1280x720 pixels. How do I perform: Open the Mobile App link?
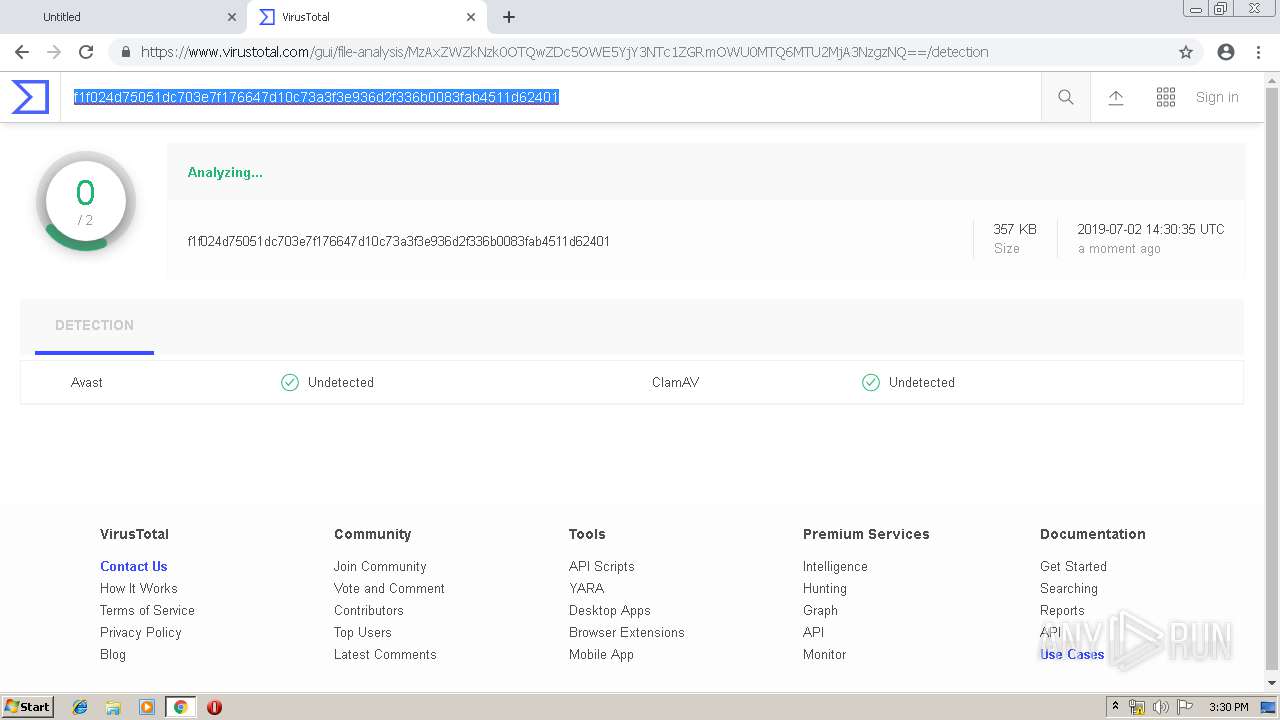click(x=601, y=654)
